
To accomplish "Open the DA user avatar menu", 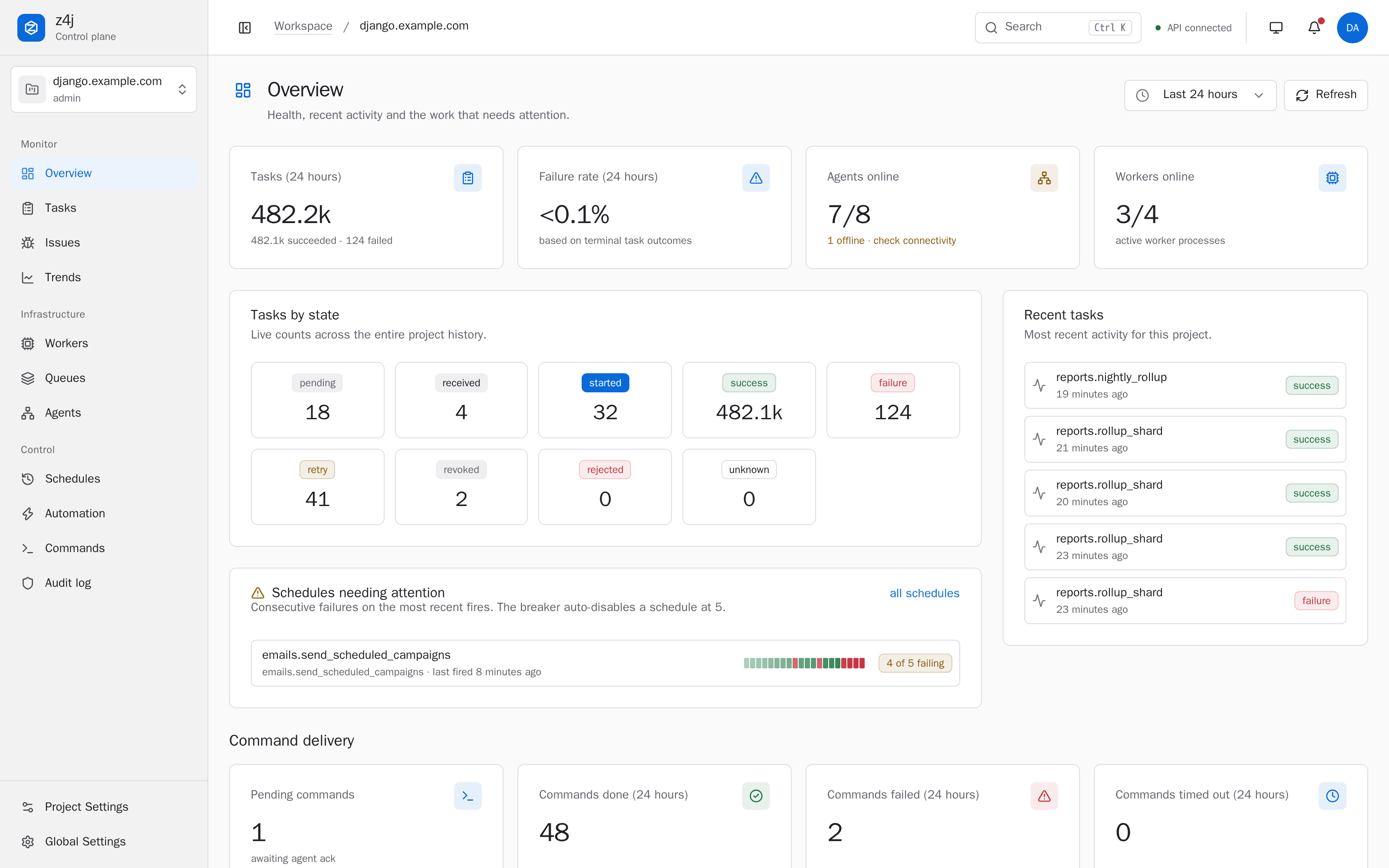I will (1352, 27).
